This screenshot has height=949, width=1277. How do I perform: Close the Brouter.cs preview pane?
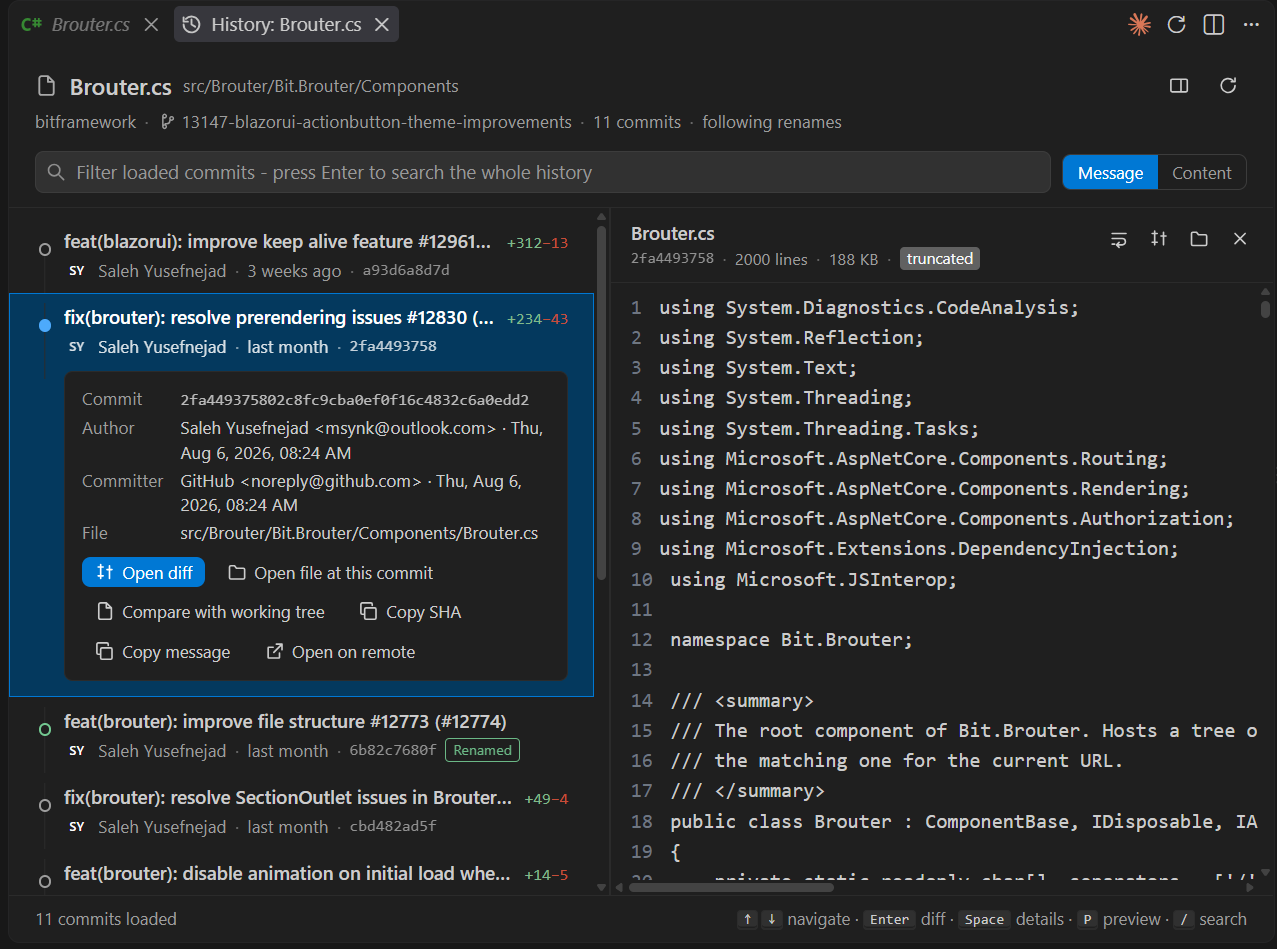[x=1240, y=238]
